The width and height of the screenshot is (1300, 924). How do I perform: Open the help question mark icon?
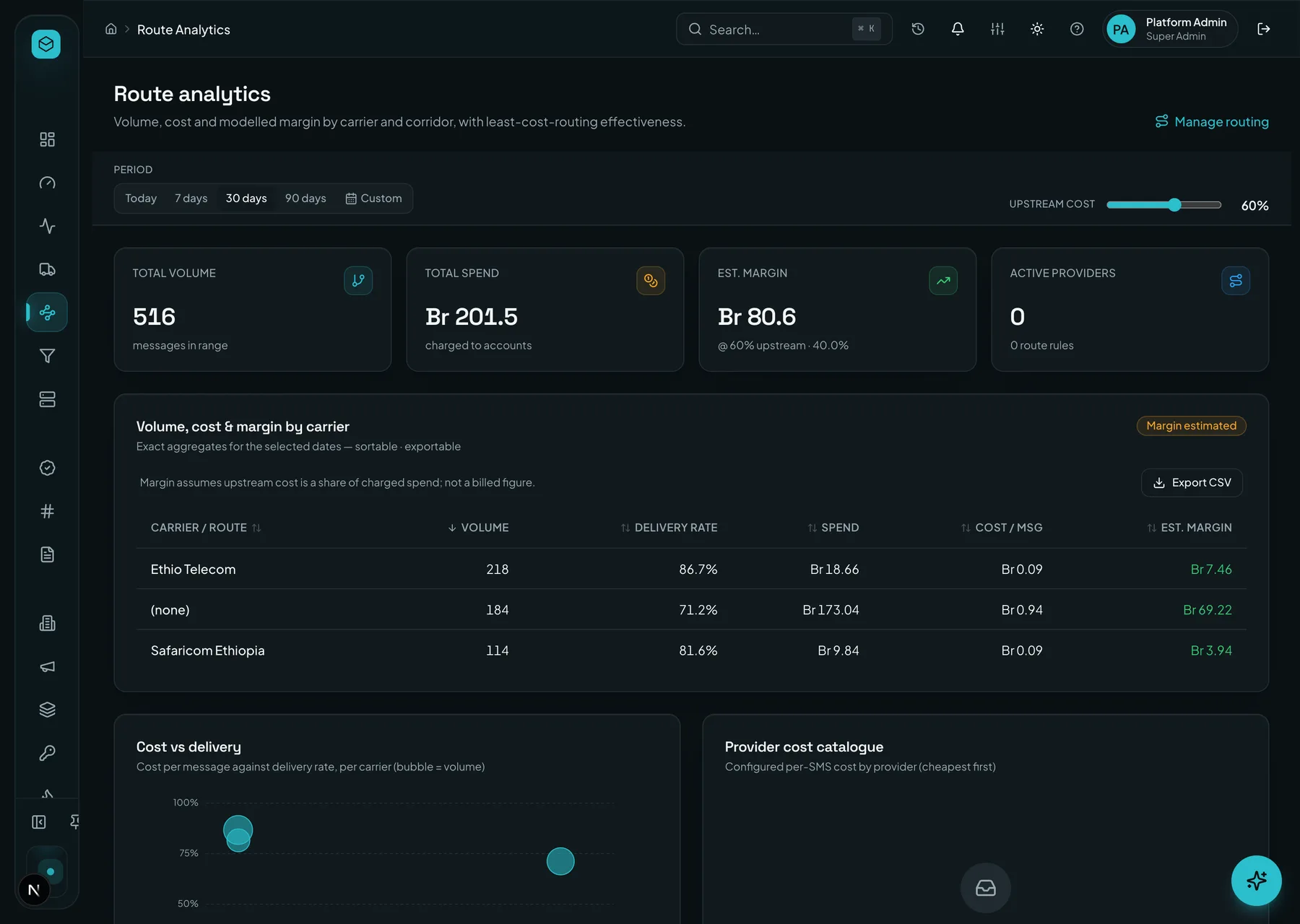(x=1077, y=29)
